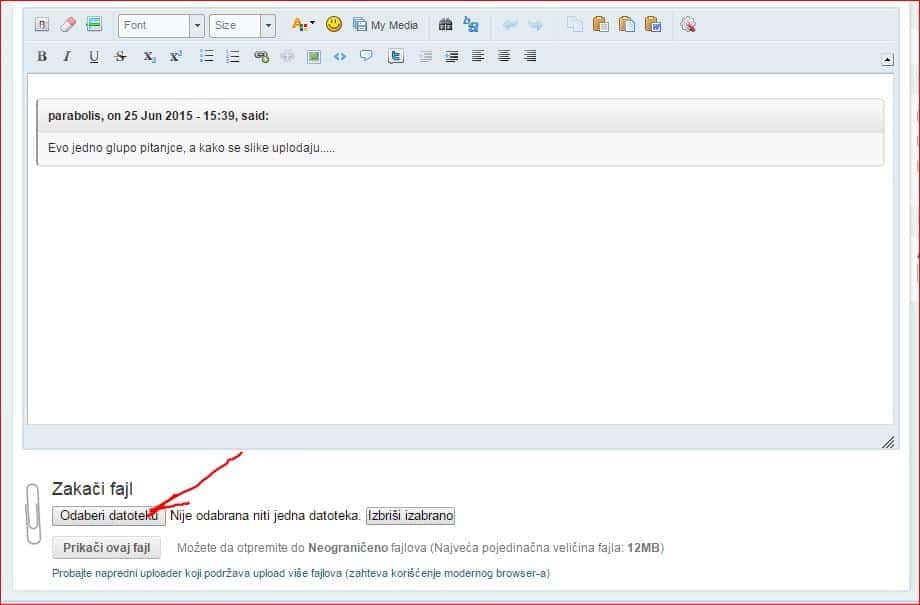This screenshot has height=605, width=920.
Task: Click the code brackets icon
Action: (x=340, y=56)
